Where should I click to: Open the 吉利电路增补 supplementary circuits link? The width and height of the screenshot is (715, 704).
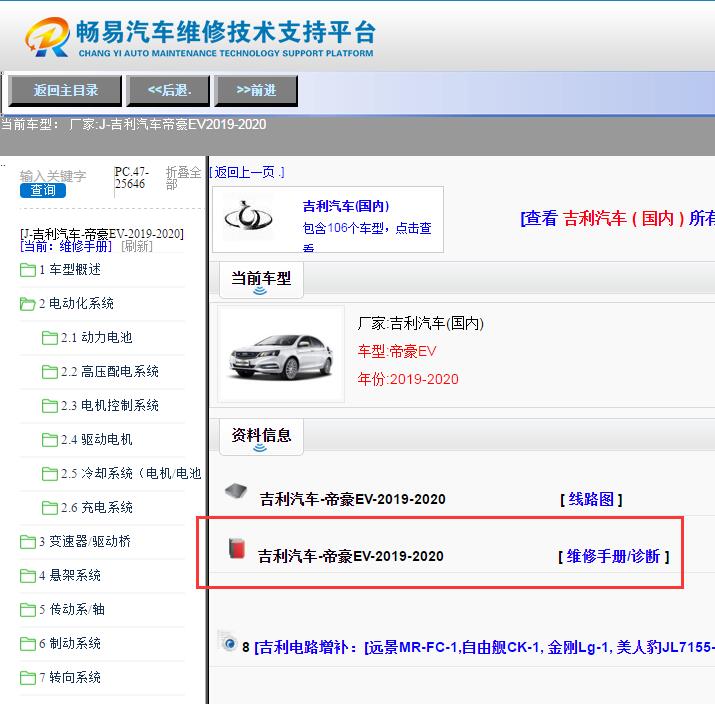click(x=484, y=647)
